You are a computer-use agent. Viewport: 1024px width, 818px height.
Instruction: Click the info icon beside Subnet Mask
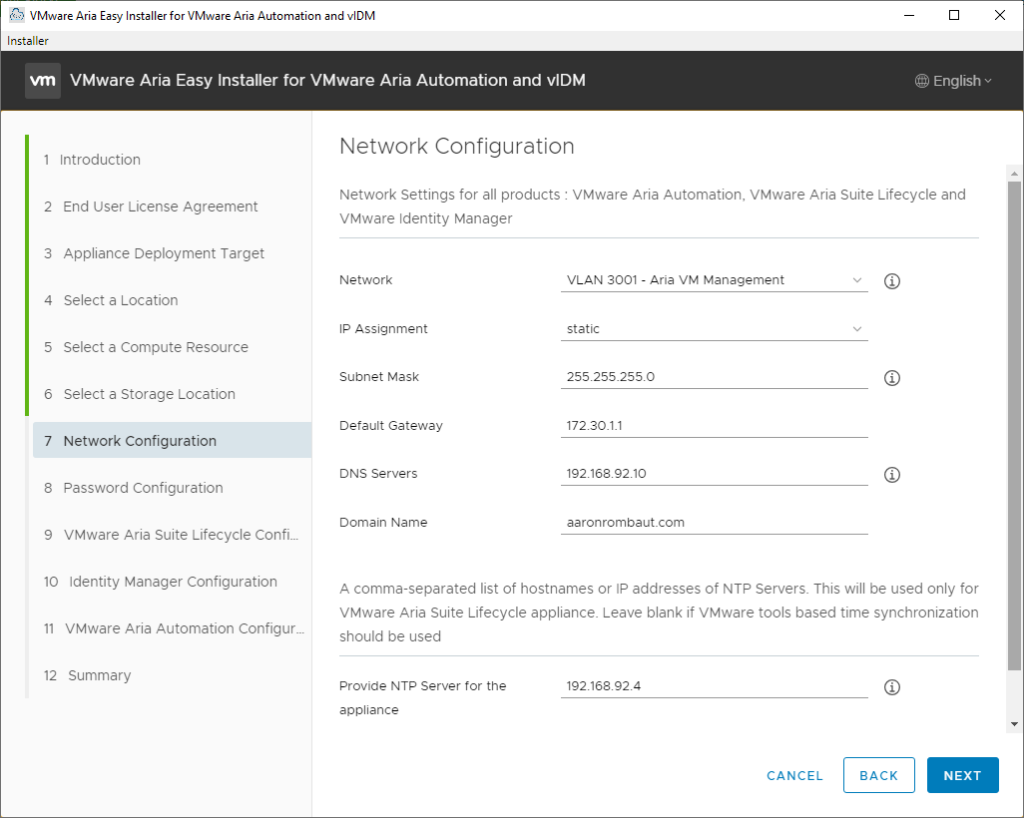point(892,378)
